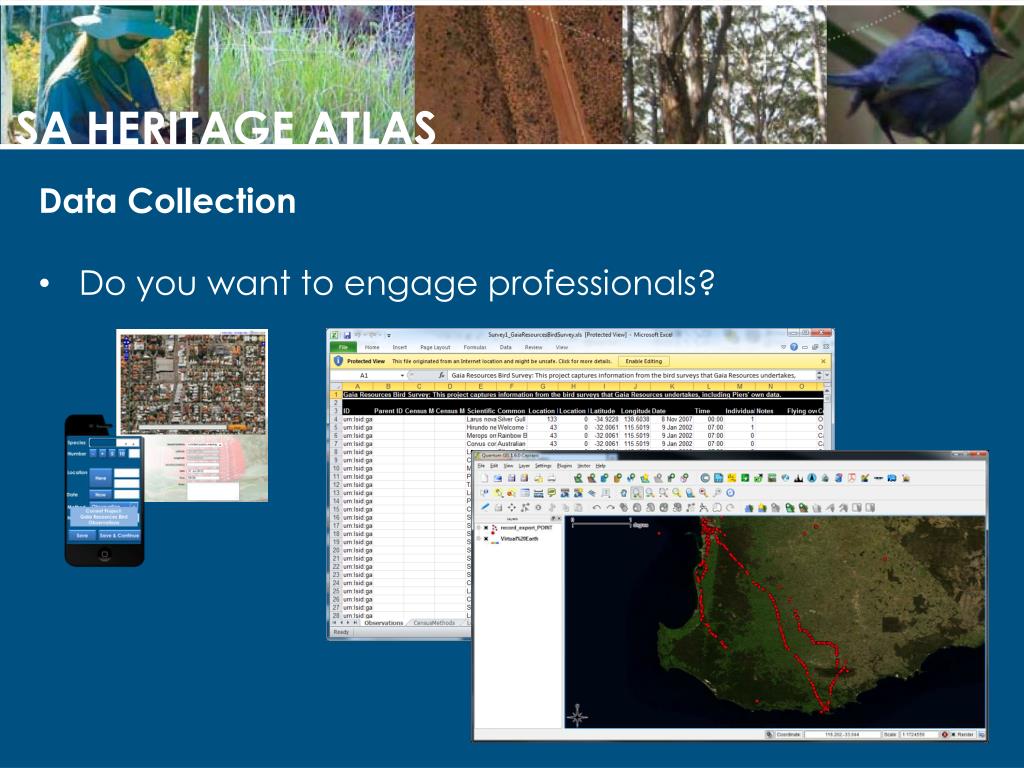Click the selected Zoom In tool in QGIS

tap(637, 492)
